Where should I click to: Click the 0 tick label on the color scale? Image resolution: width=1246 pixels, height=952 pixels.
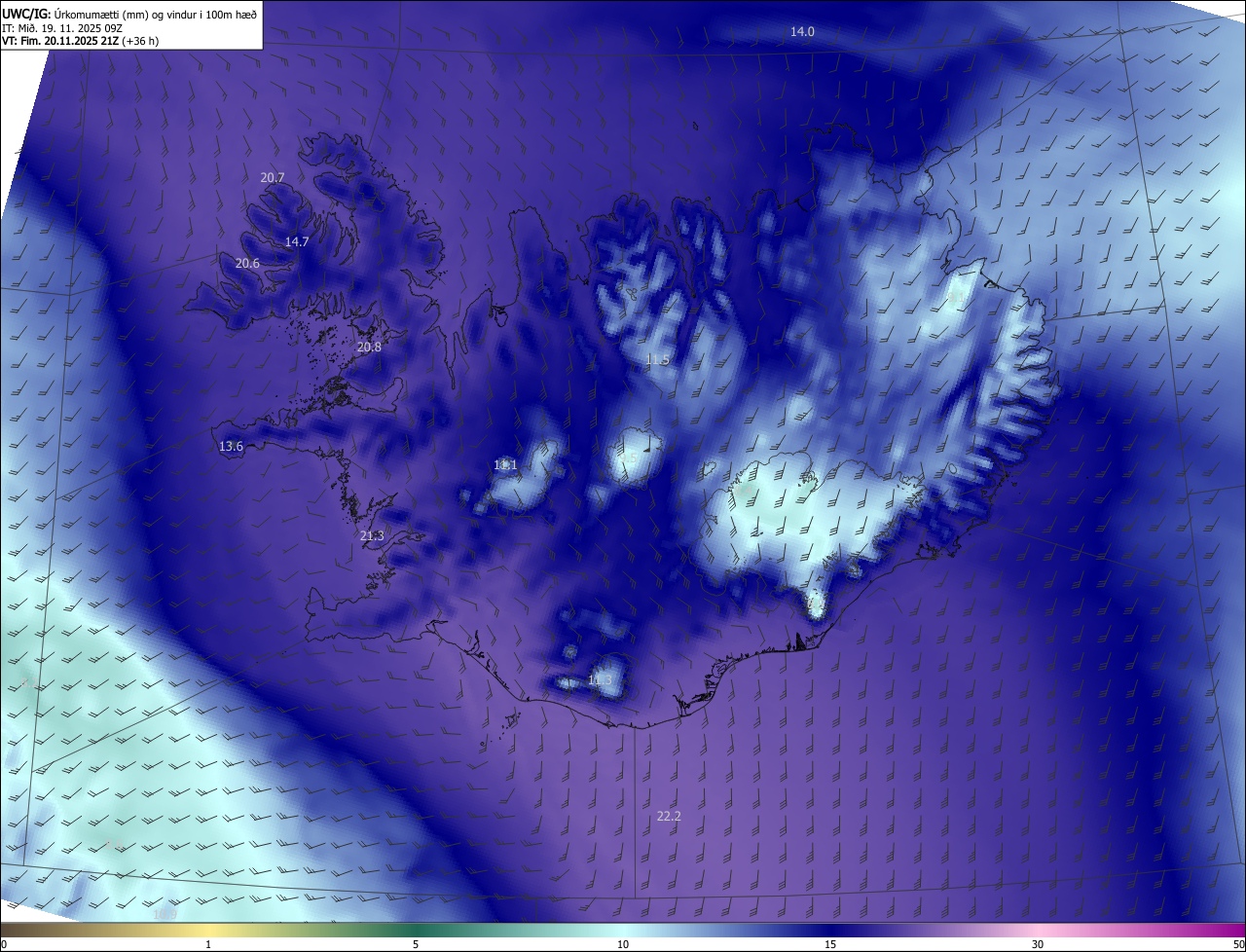pyautogui.click(x=4, y=944)
